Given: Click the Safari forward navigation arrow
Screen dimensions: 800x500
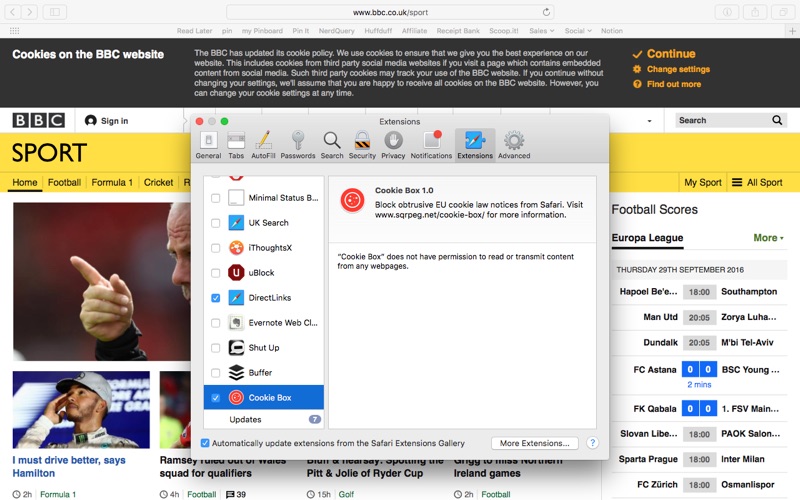Looking at the screenshot, I should (x=30, y=12).
